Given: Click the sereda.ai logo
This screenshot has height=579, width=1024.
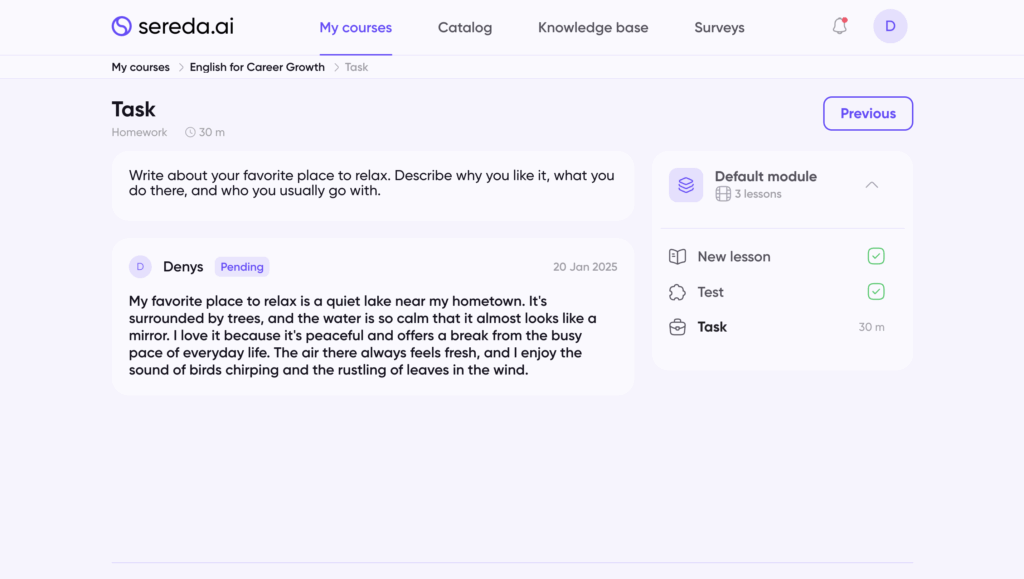Looking at the screenshot, I should (x=172, y=27).
